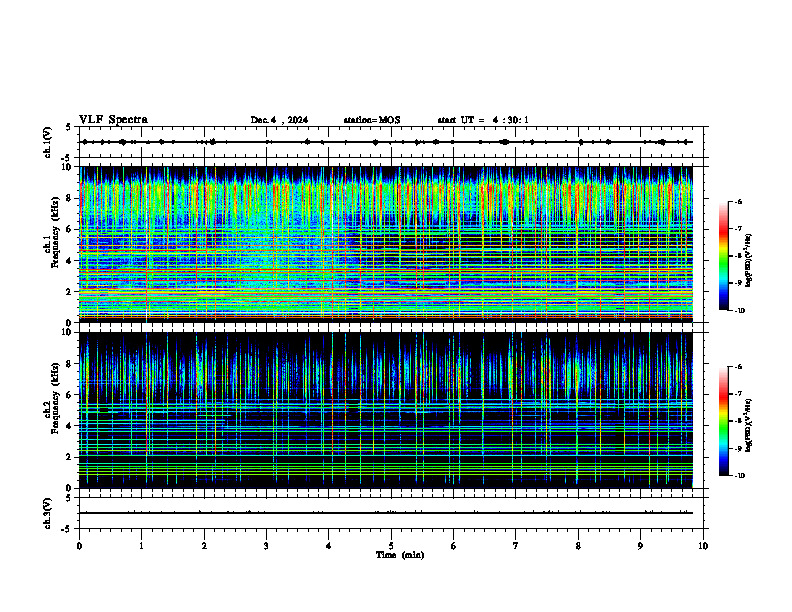This screenshot has height=612, width=792.
Task: Click the "-6" value on ch.1 color scale
Action: click(x=738, y=201)
